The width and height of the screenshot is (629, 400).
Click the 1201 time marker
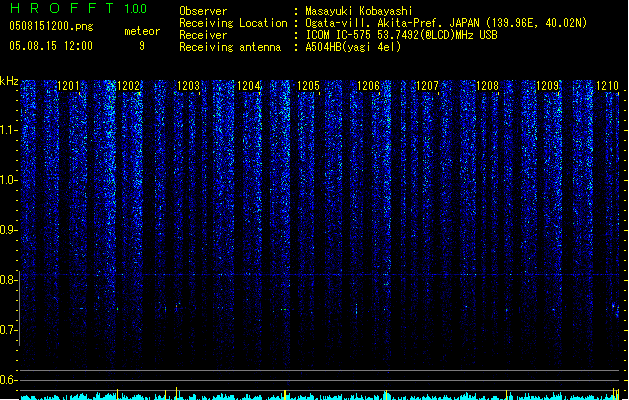68,86
